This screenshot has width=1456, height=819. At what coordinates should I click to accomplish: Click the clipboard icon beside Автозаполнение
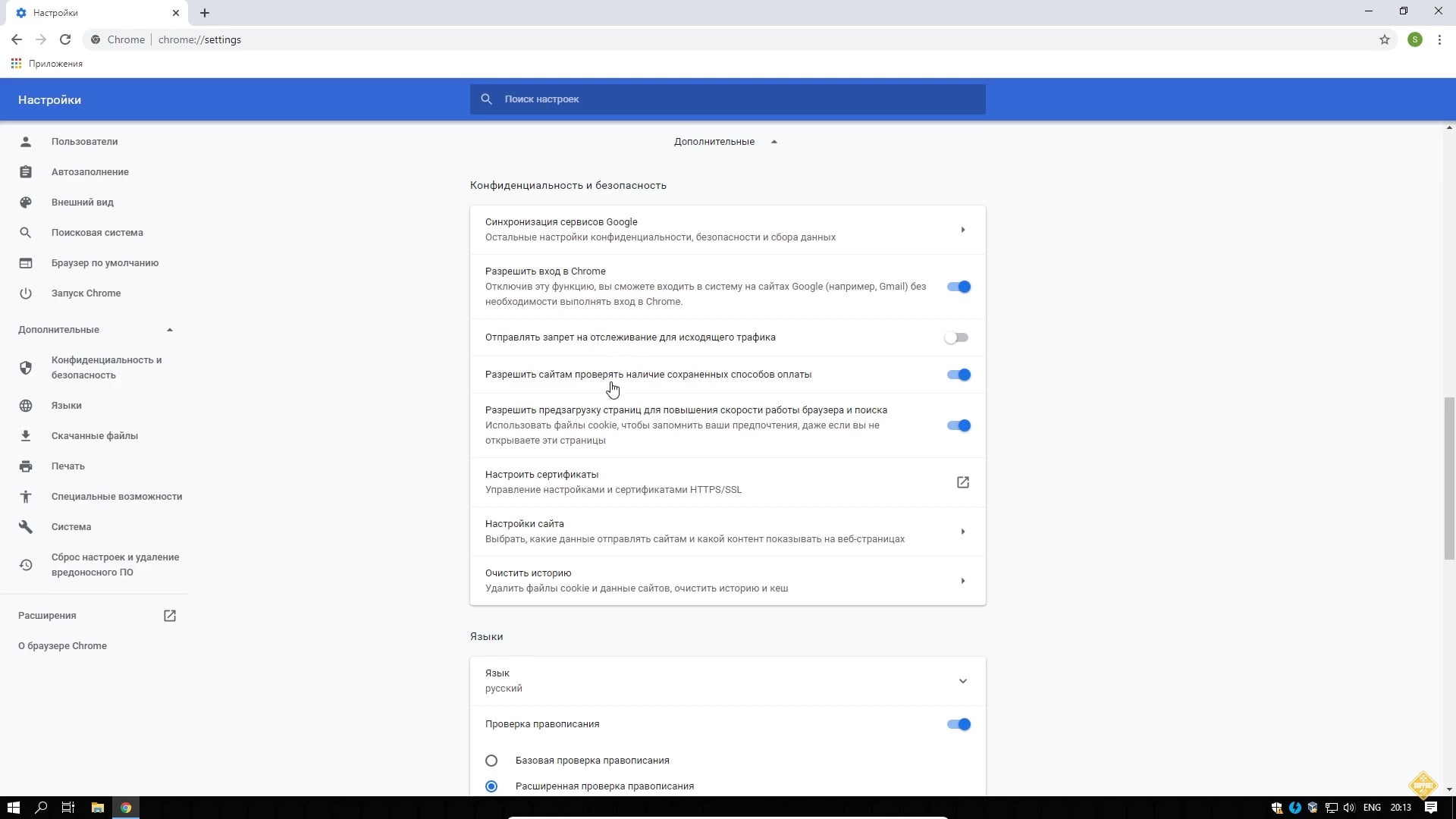click(x=26, y=172)
